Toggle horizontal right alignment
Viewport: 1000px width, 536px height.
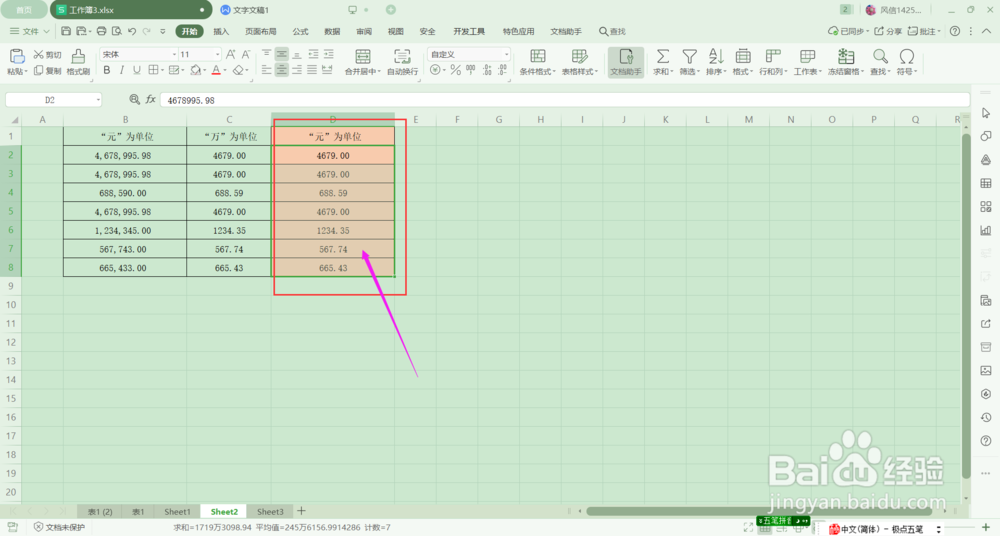[297, 70]
